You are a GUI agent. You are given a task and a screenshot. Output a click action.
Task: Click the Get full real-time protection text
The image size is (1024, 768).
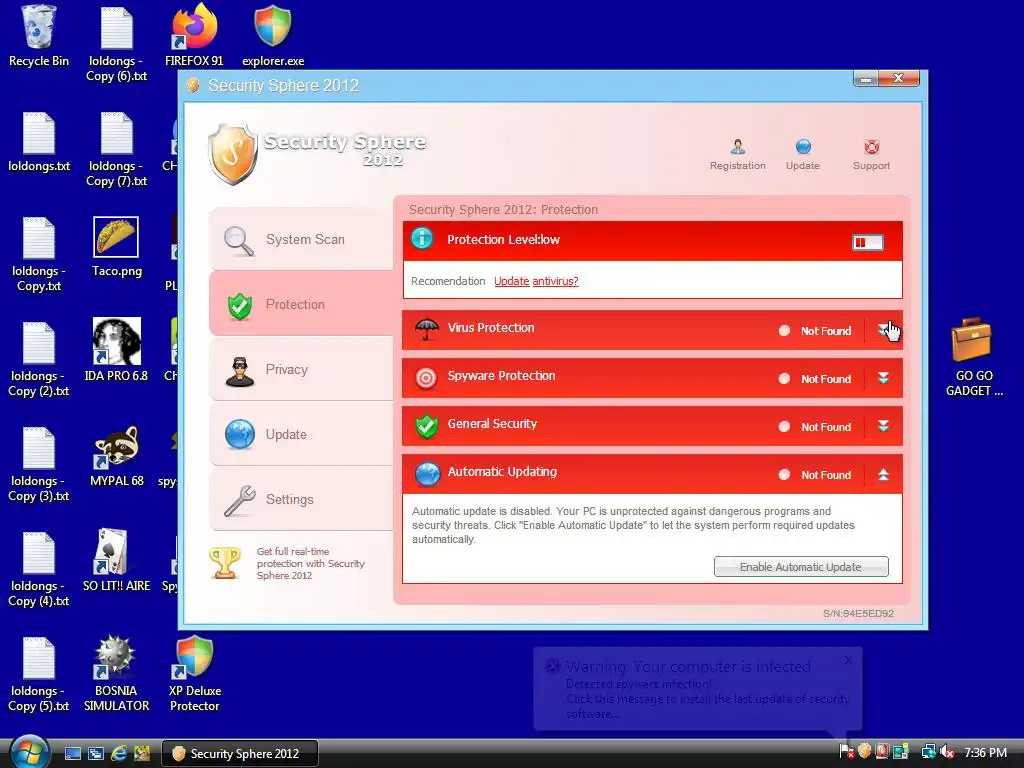click(310, 564)
